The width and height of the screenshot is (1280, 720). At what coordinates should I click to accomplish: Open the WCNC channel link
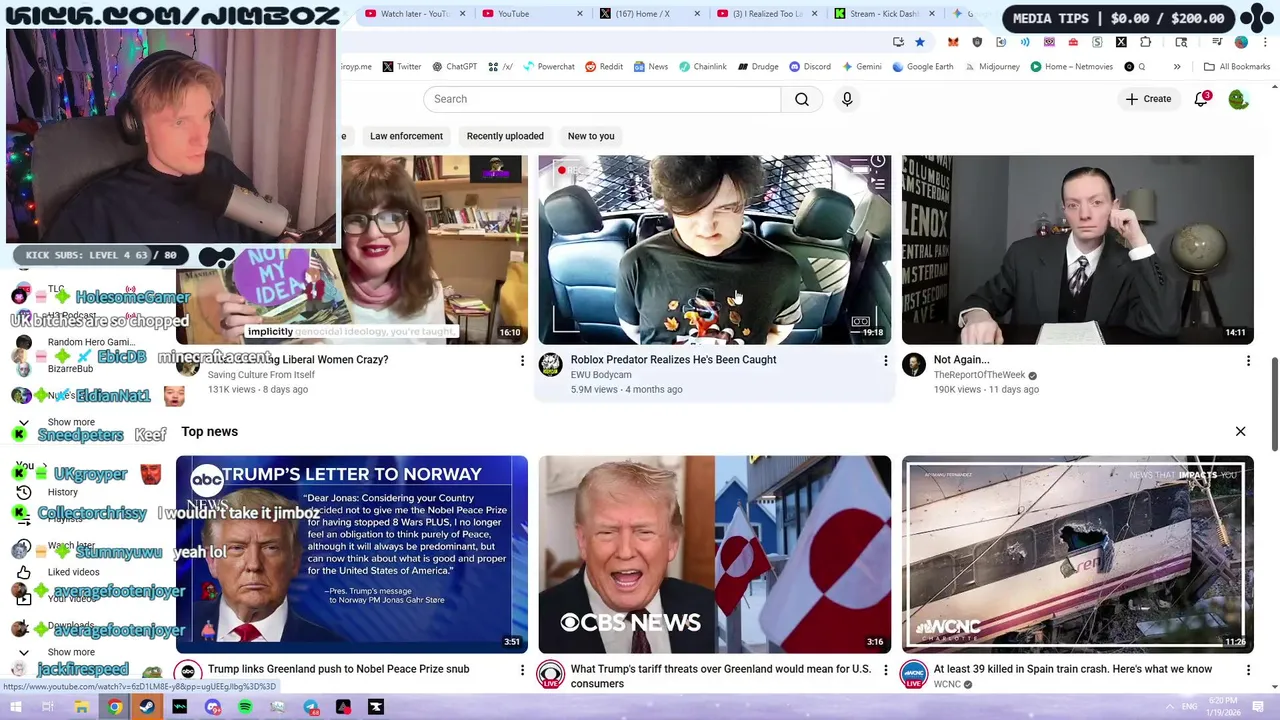(946, 684)
